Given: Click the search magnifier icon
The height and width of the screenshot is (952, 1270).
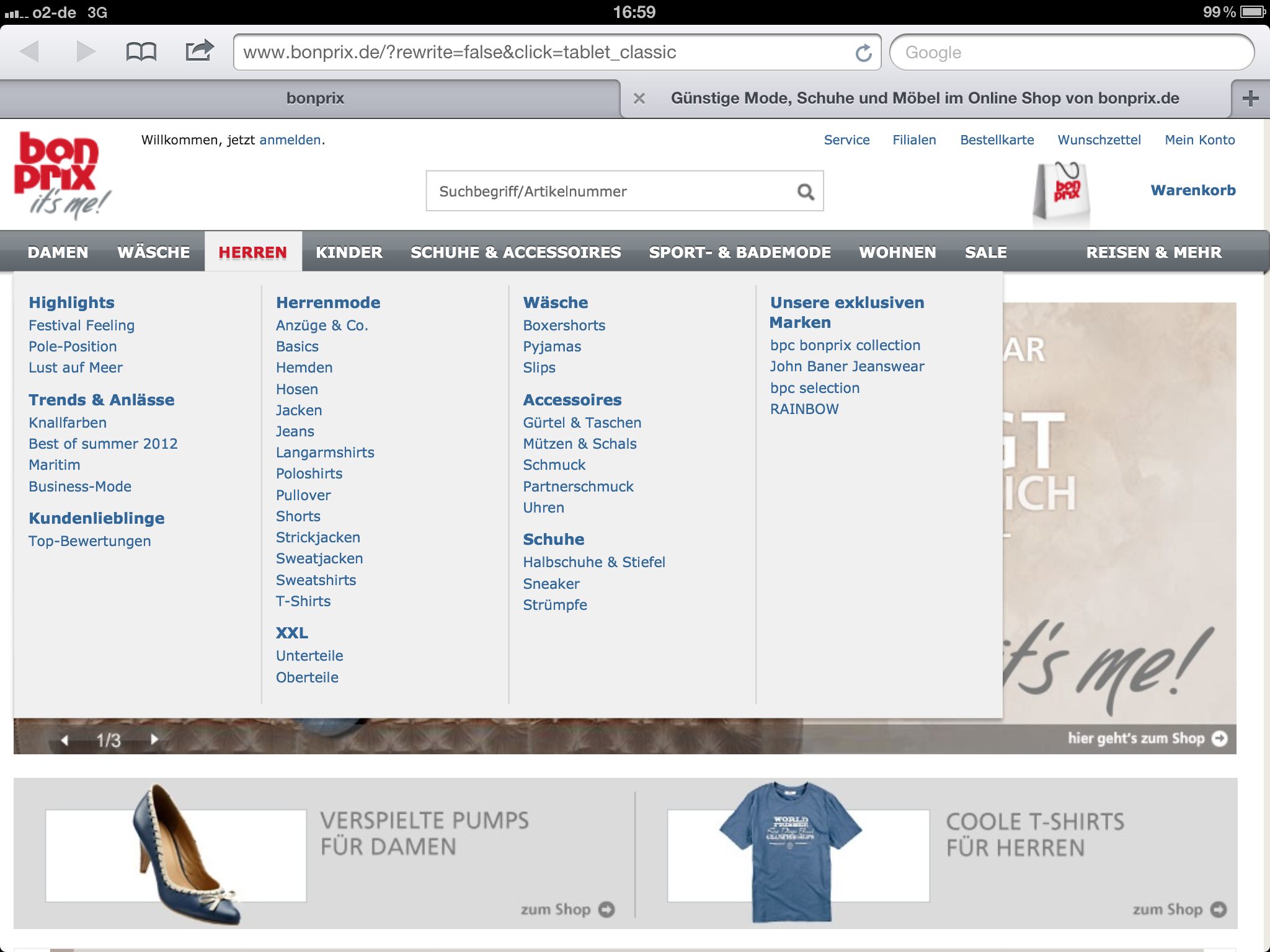Looking at the screenshot, I should click(x=806, y=192).
